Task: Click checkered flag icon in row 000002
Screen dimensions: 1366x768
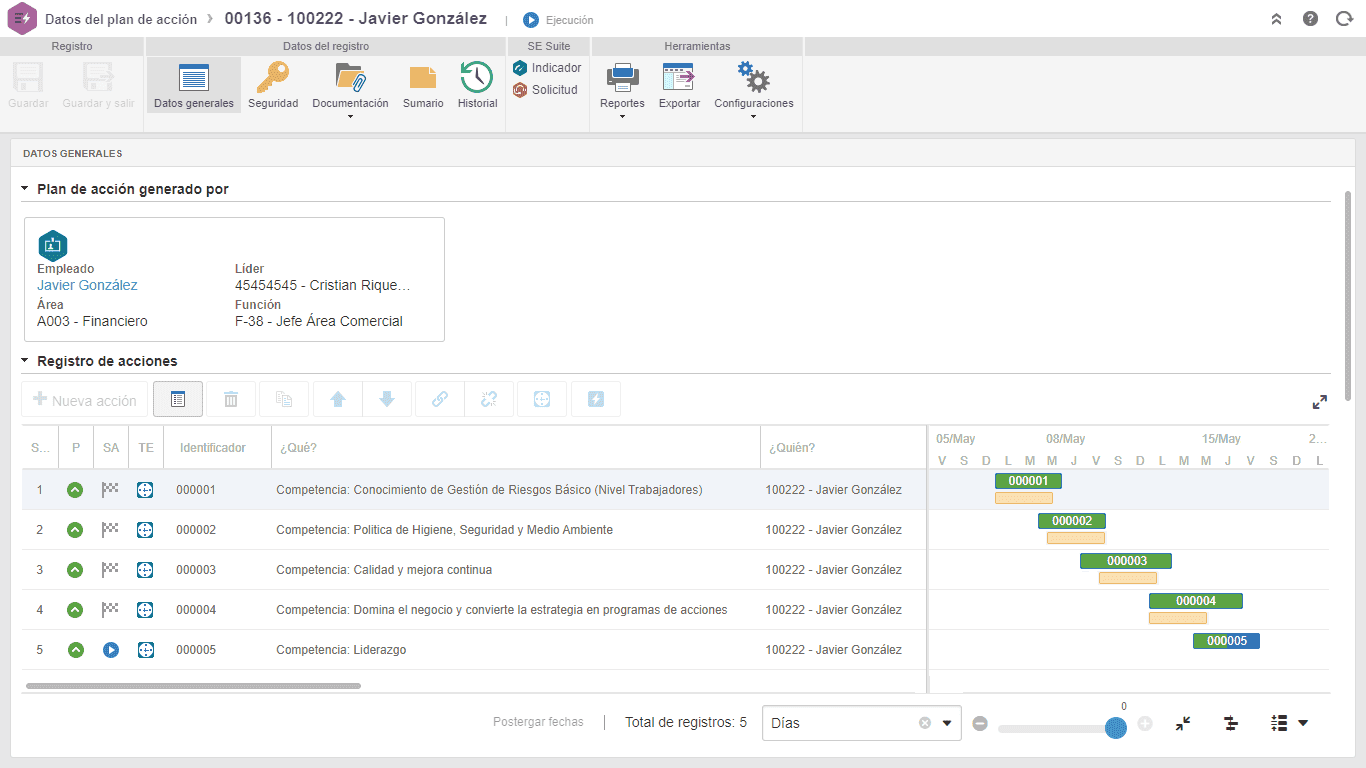Action: pos(110,530)
